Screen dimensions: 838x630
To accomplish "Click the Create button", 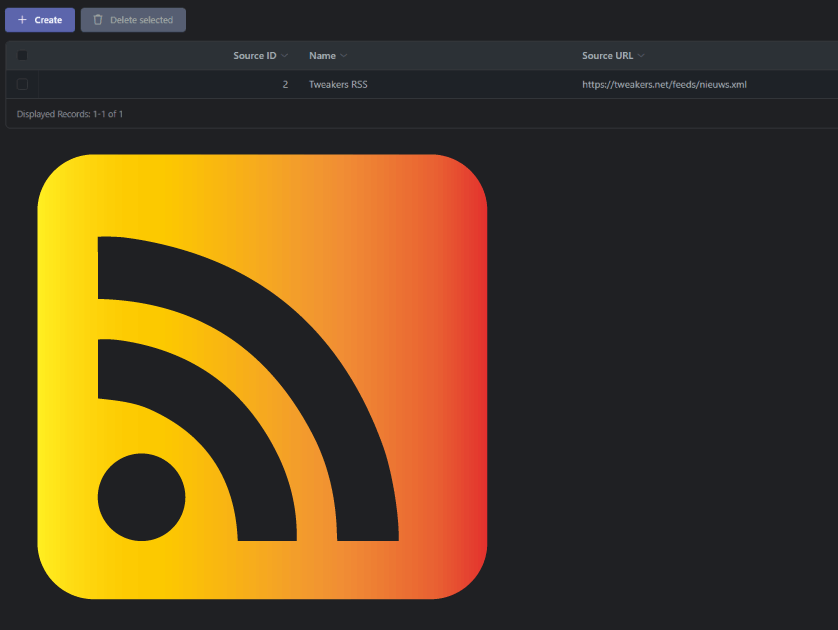I will (x=40, y=20).
